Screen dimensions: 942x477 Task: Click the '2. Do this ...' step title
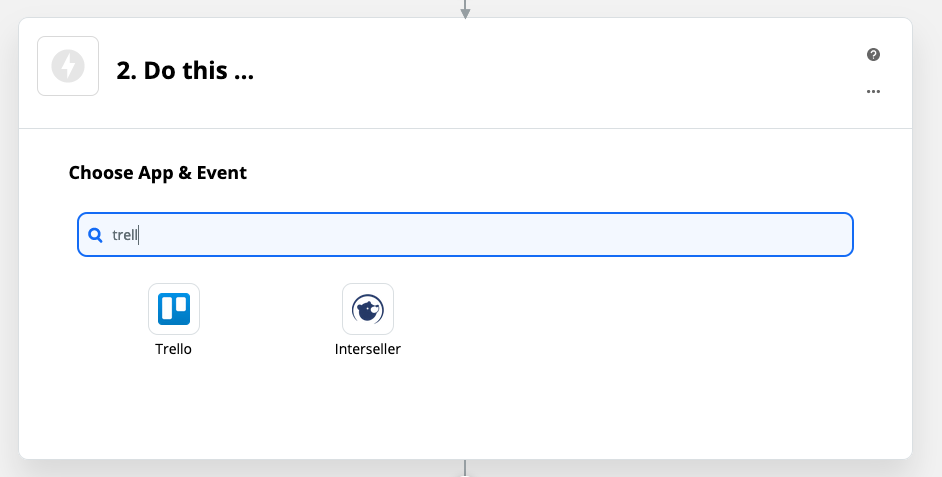[x=185, y=70]
